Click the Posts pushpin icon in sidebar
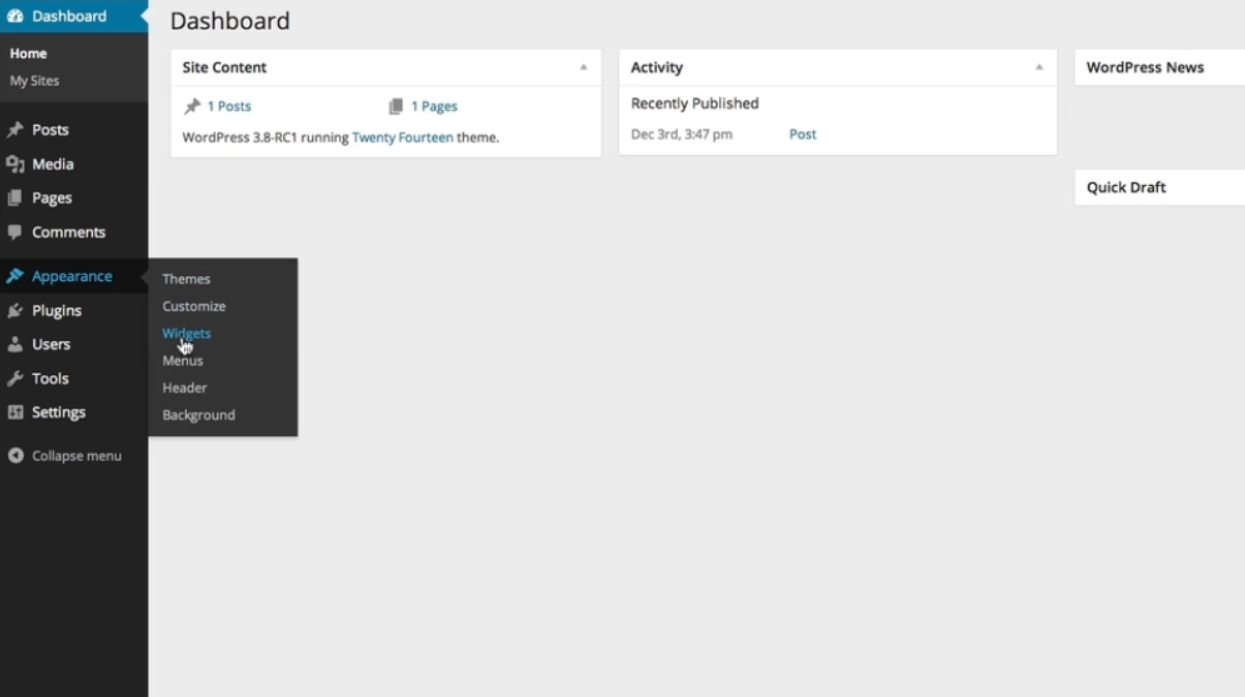The width and height of the screenshot is (1245, 697). click(15, 130)
